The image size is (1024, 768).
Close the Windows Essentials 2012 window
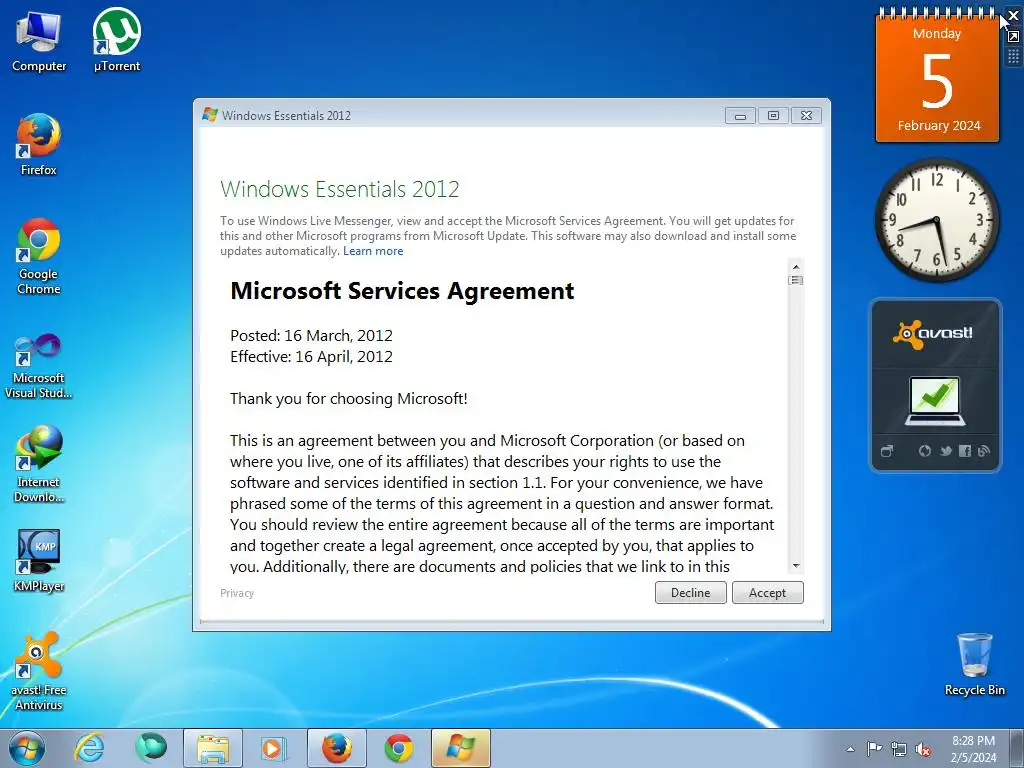[x=807, y=116]
